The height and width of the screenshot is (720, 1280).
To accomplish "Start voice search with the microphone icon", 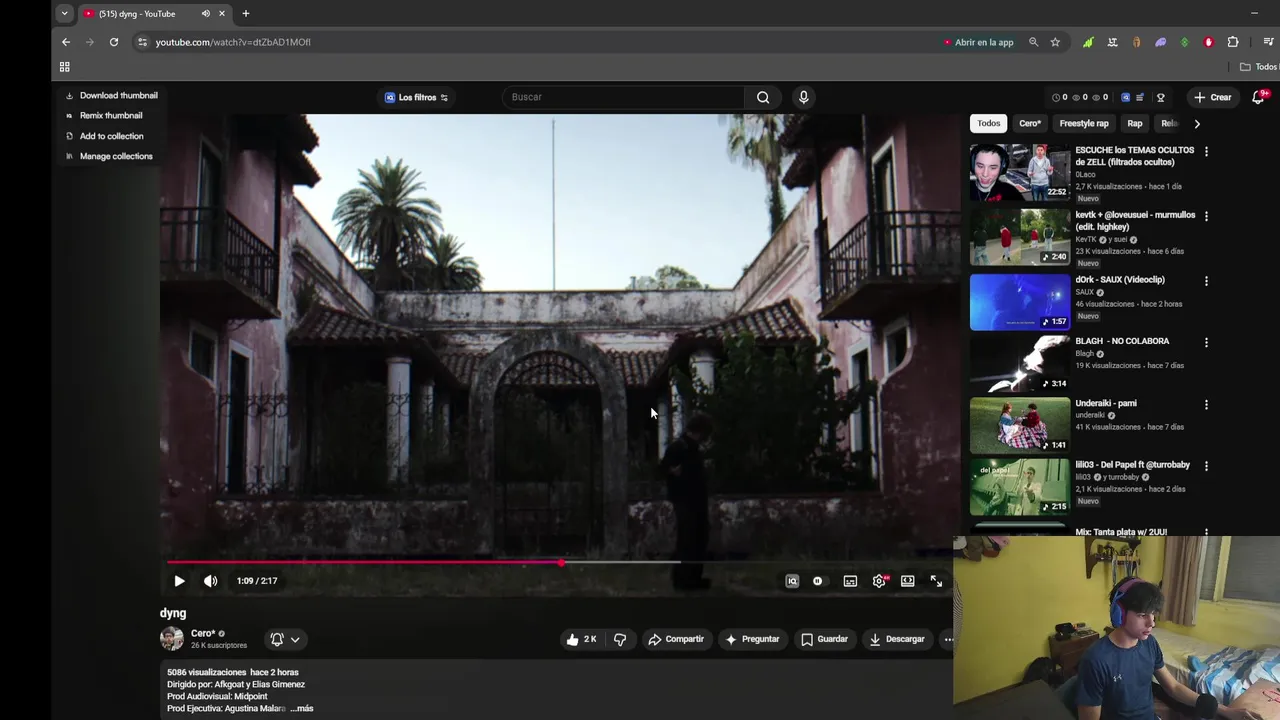I will tap(803, 97).
